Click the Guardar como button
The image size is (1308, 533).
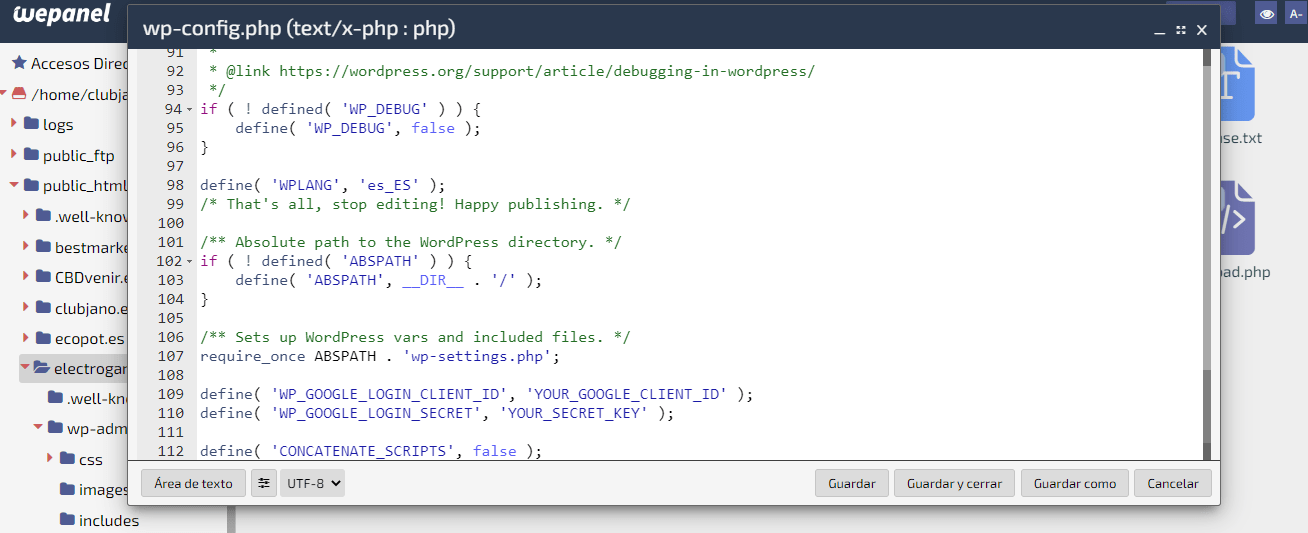[x=1075, y=483]
